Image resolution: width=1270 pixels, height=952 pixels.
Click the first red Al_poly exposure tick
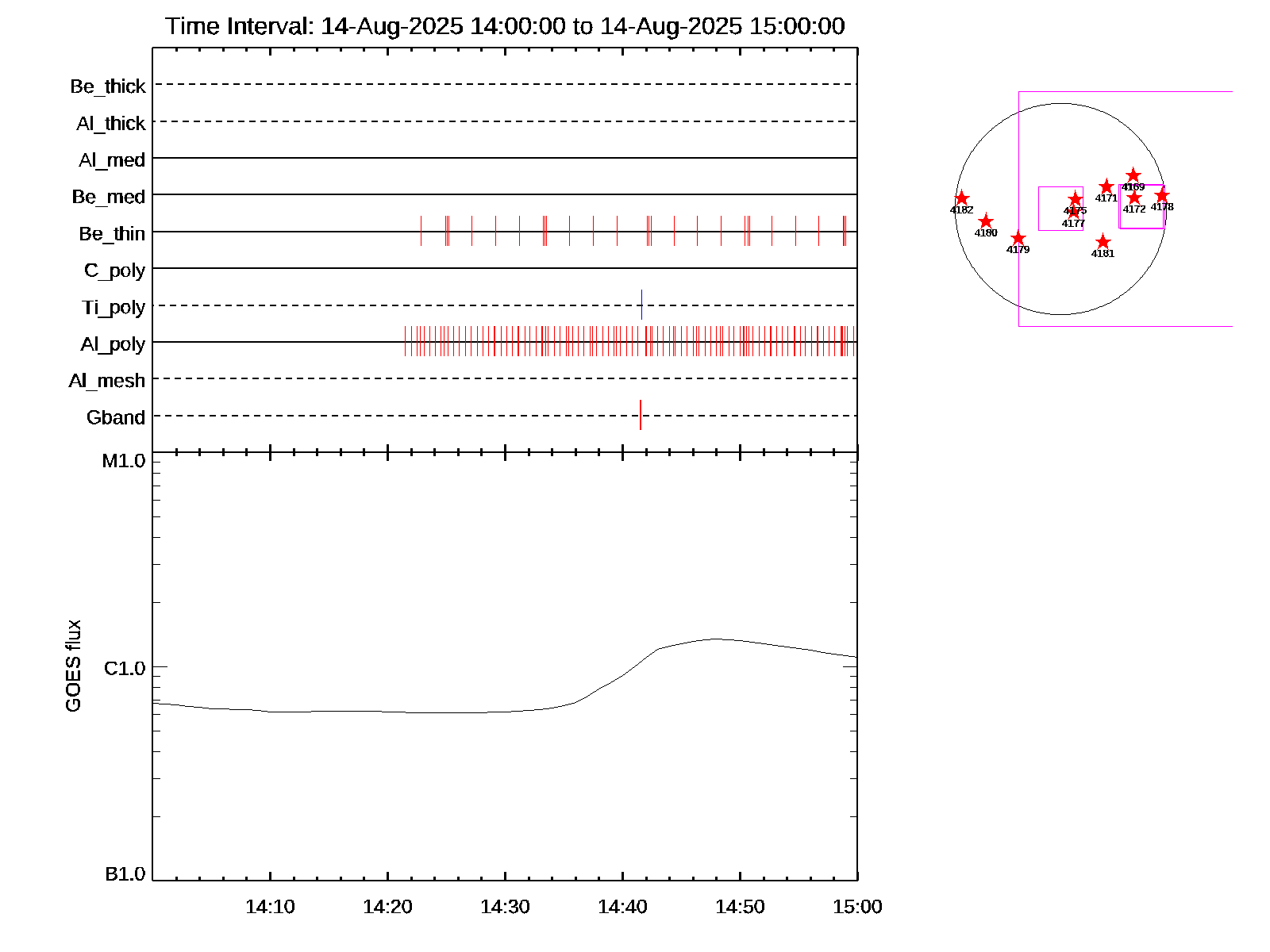click(405, 341)
